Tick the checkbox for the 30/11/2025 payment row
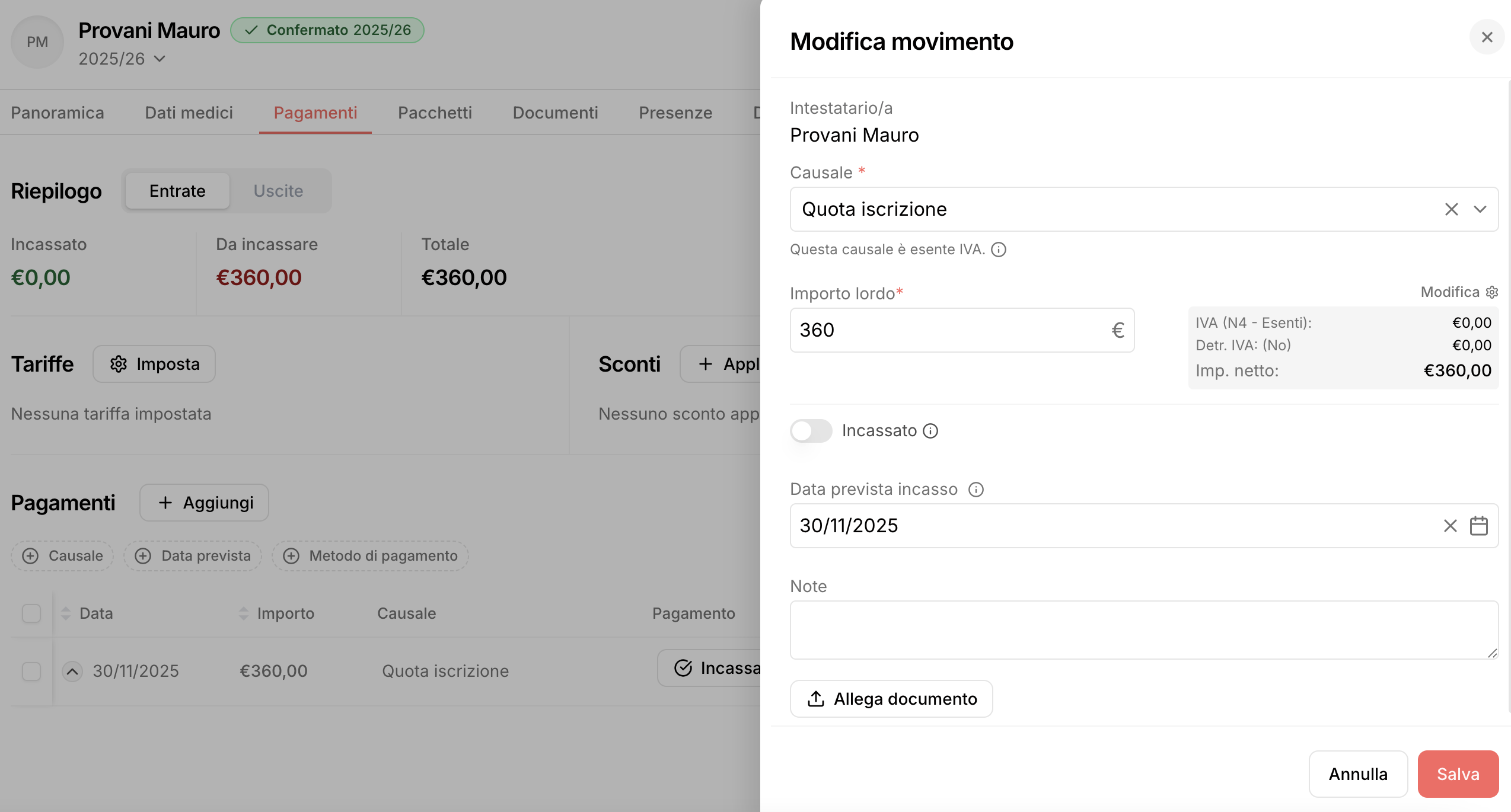 31,672
